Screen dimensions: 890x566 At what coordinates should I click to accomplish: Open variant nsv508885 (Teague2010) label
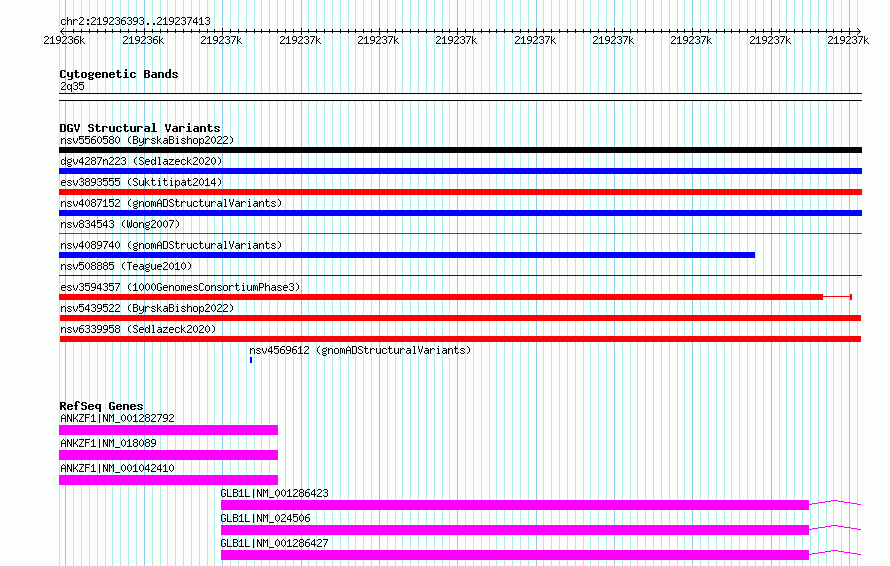click(x=126, y=266)
